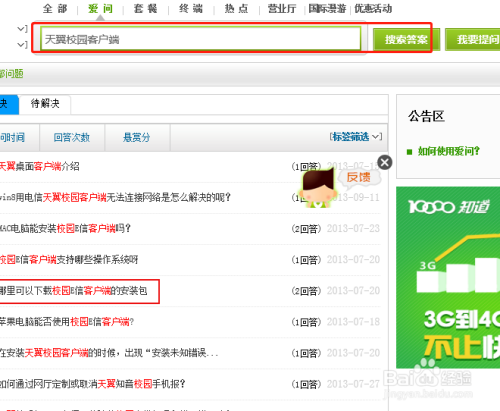Open question about win8 天翼校园客户端无法连接网络
The height and width of the screenshot is (411, 500).
pyautogui.click(x=115, y=197)
